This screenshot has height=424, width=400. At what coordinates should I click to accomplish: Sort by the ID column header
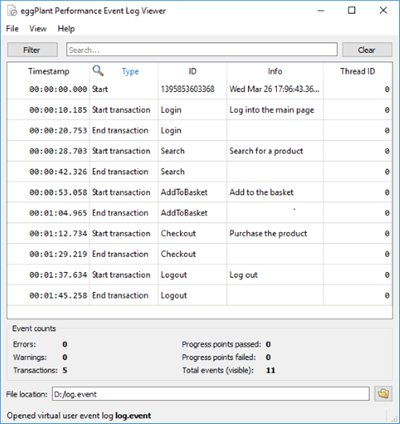coord(193,71)
